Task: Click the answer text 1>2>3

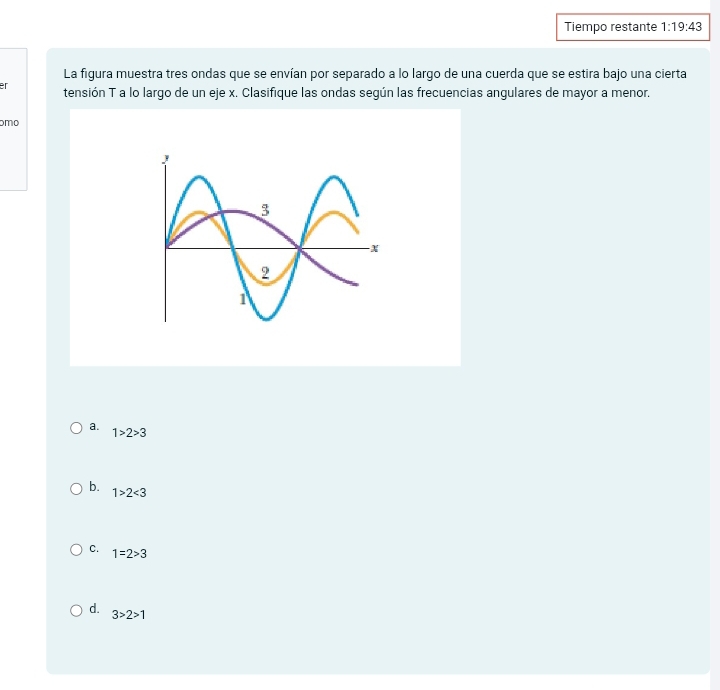Action: [129, 432]
